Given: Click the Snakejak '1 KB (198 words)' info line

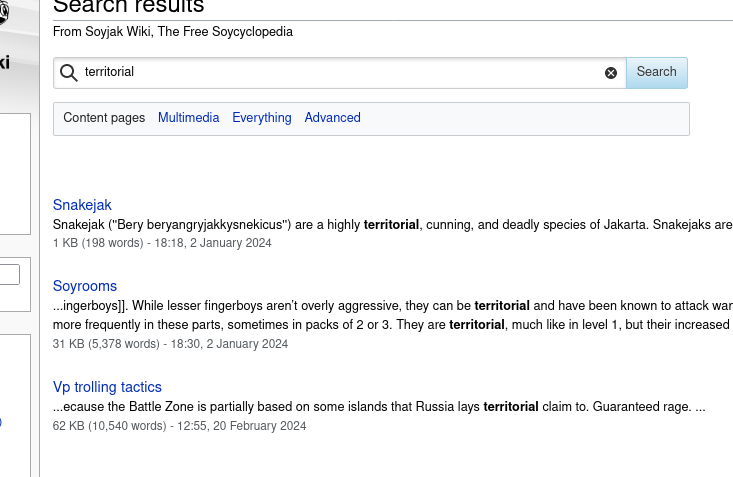Looking at the screenshot, I should (x=162, y=243).
